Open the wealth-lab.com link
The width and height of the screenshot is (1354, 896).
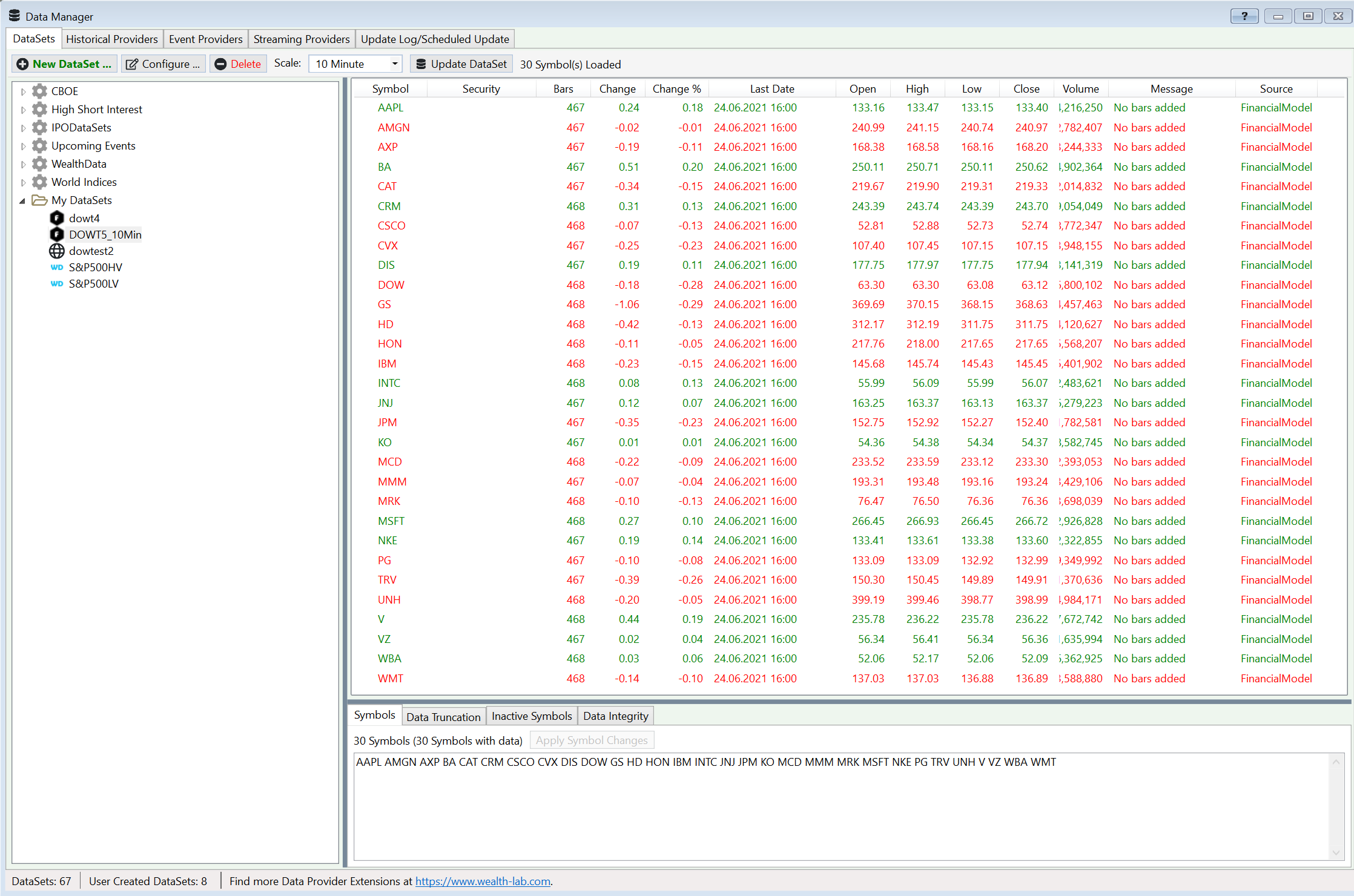pyautogui.click(x=483, y=881)
